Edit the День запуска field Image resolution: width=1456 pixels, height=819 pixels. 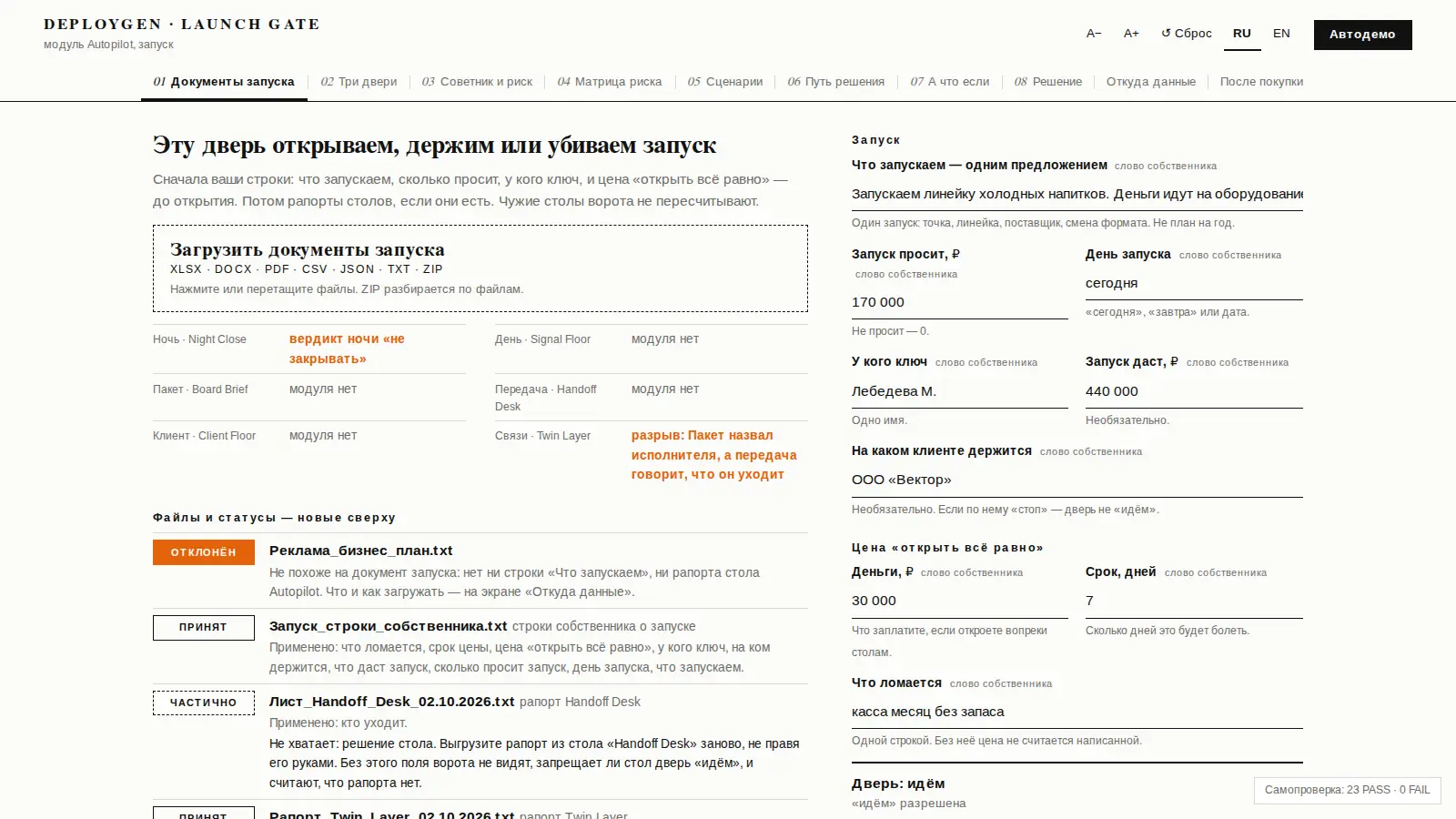1194,283
